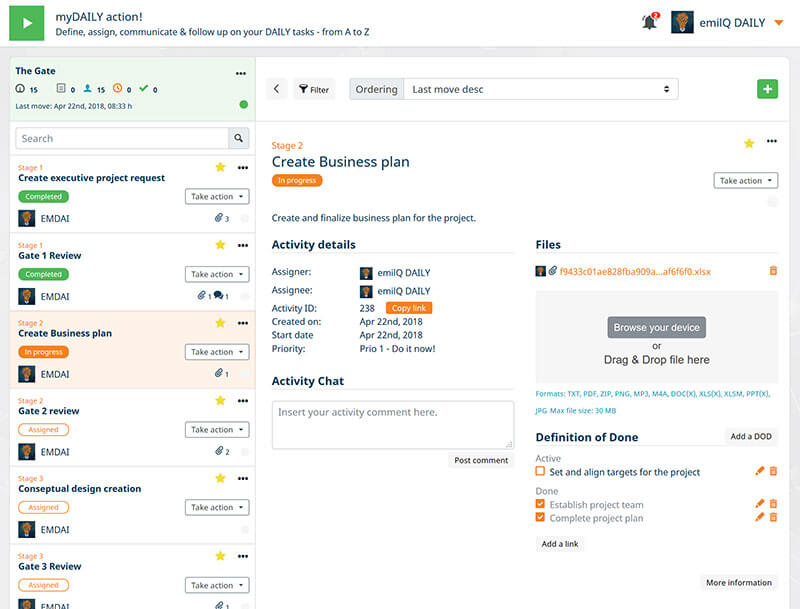Viewport: 800px width, 609px height.
Task: Click Add a link
Action: point(560,544)
